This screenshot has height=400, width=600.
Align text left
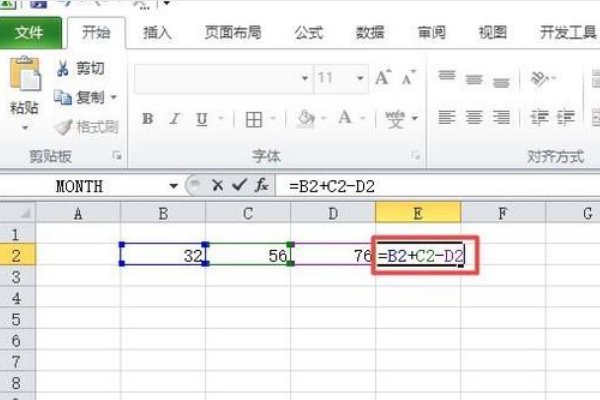pyautogui.click(x=447, y=117)
